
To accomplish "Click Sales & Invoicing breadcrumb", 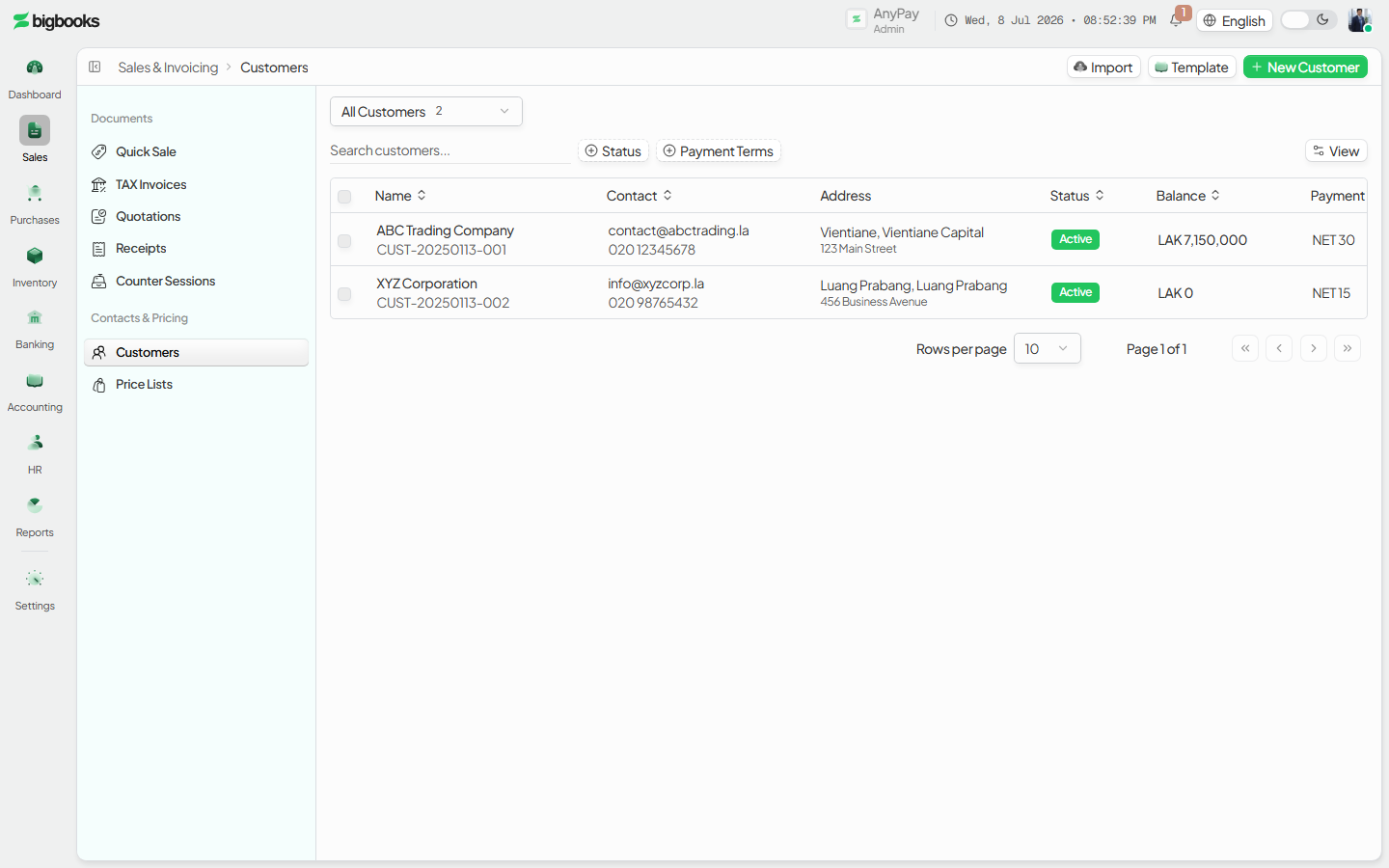I will coord(168,68).
